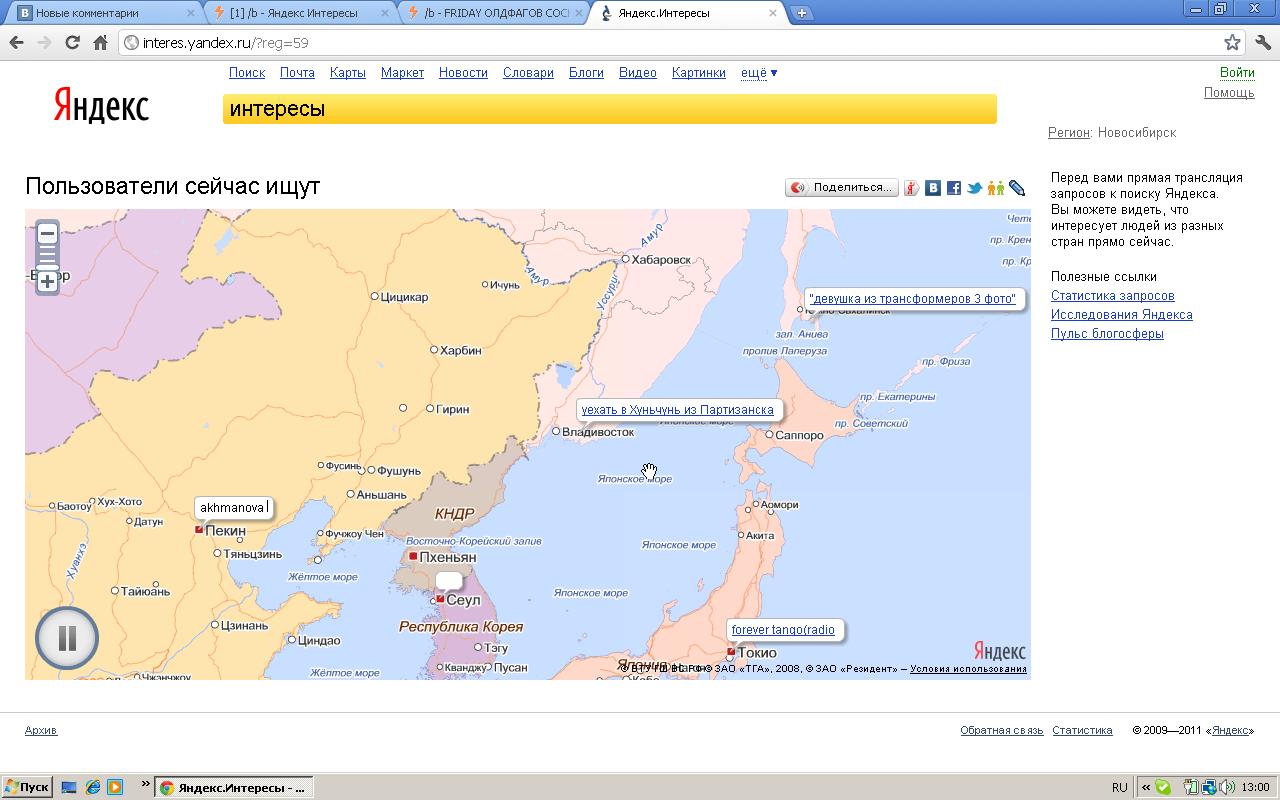
Task: Share the page via Facebook icon
Action: point(954,188)
